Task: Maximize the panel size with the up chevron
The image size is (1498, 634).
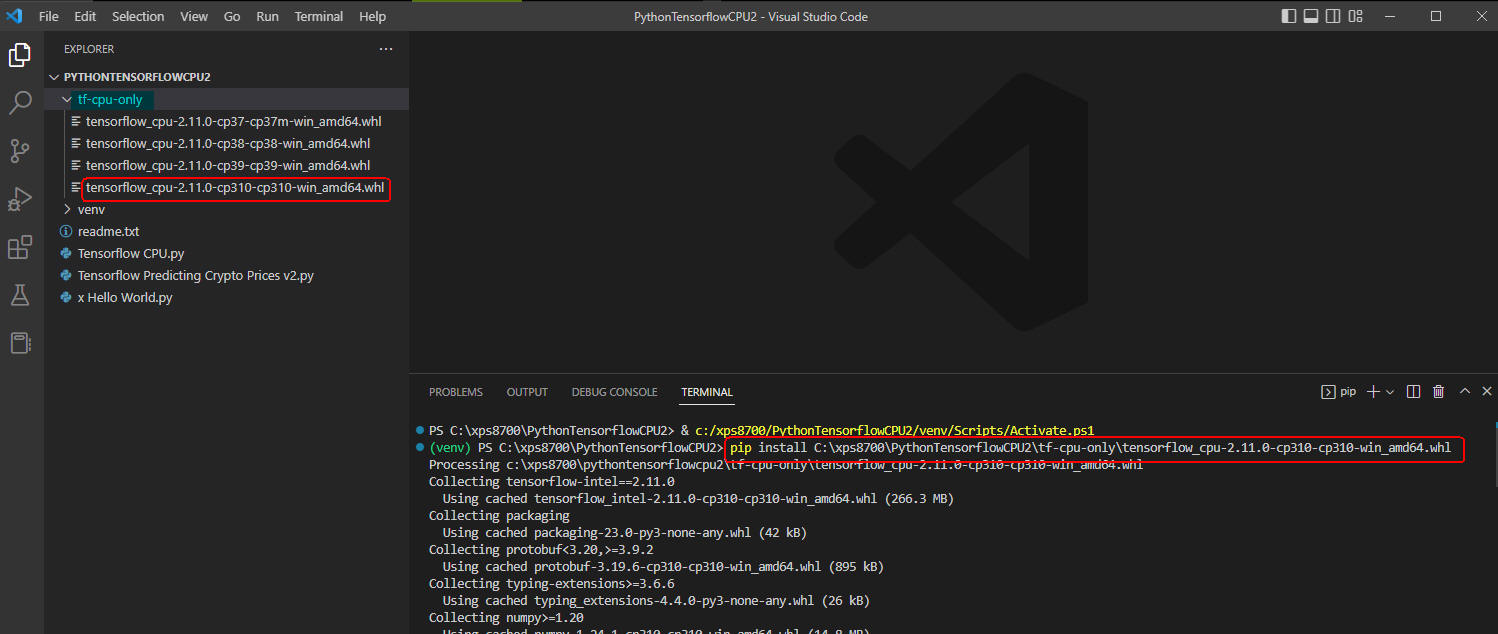Action: point(1465,392)
